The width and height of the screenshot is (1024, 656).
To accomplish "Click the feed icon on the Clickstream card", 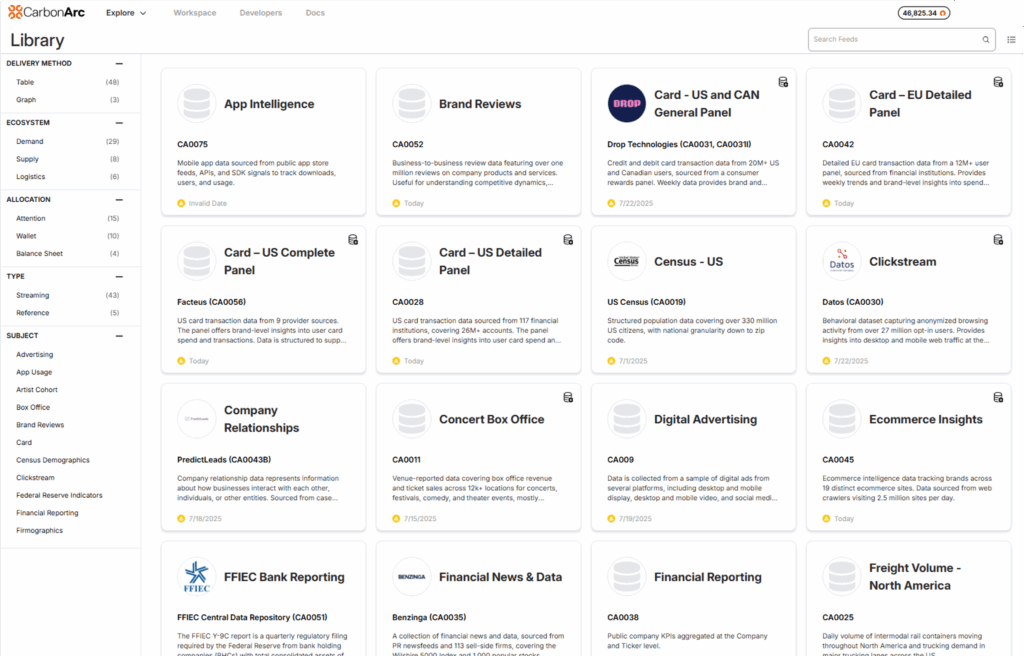I will tap(998, 240).
